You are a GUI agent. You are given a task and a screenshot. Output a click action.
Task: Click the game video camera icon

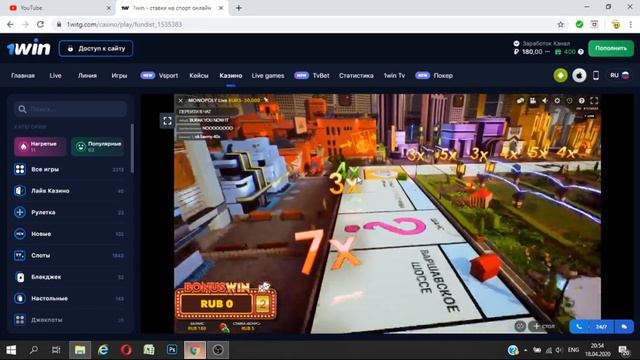pos(533,100)
